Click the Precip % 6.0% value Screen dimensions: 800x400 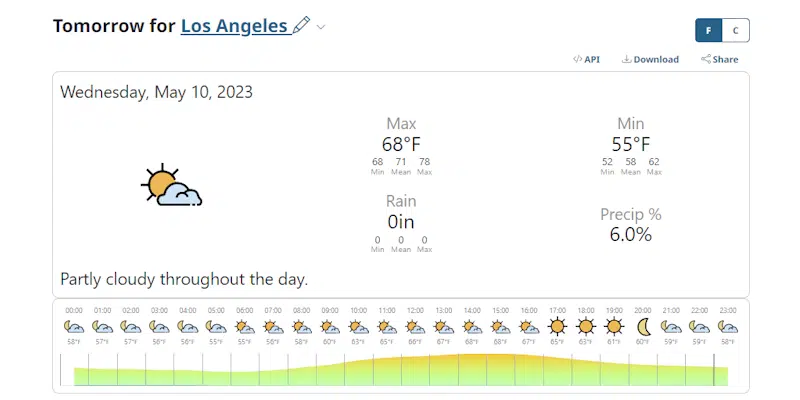tap(630, 235)
